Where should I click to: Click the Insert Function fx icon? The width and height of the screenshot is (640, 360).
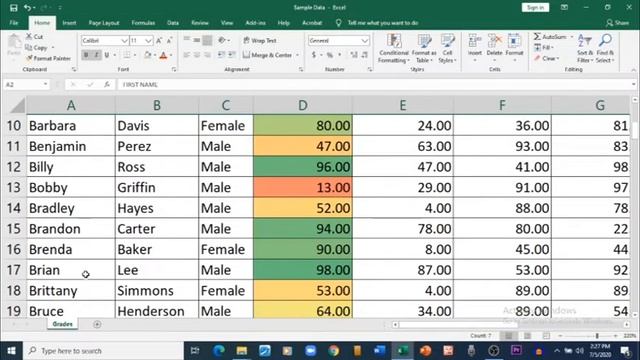pyautogui.click(x=107, y=84)
